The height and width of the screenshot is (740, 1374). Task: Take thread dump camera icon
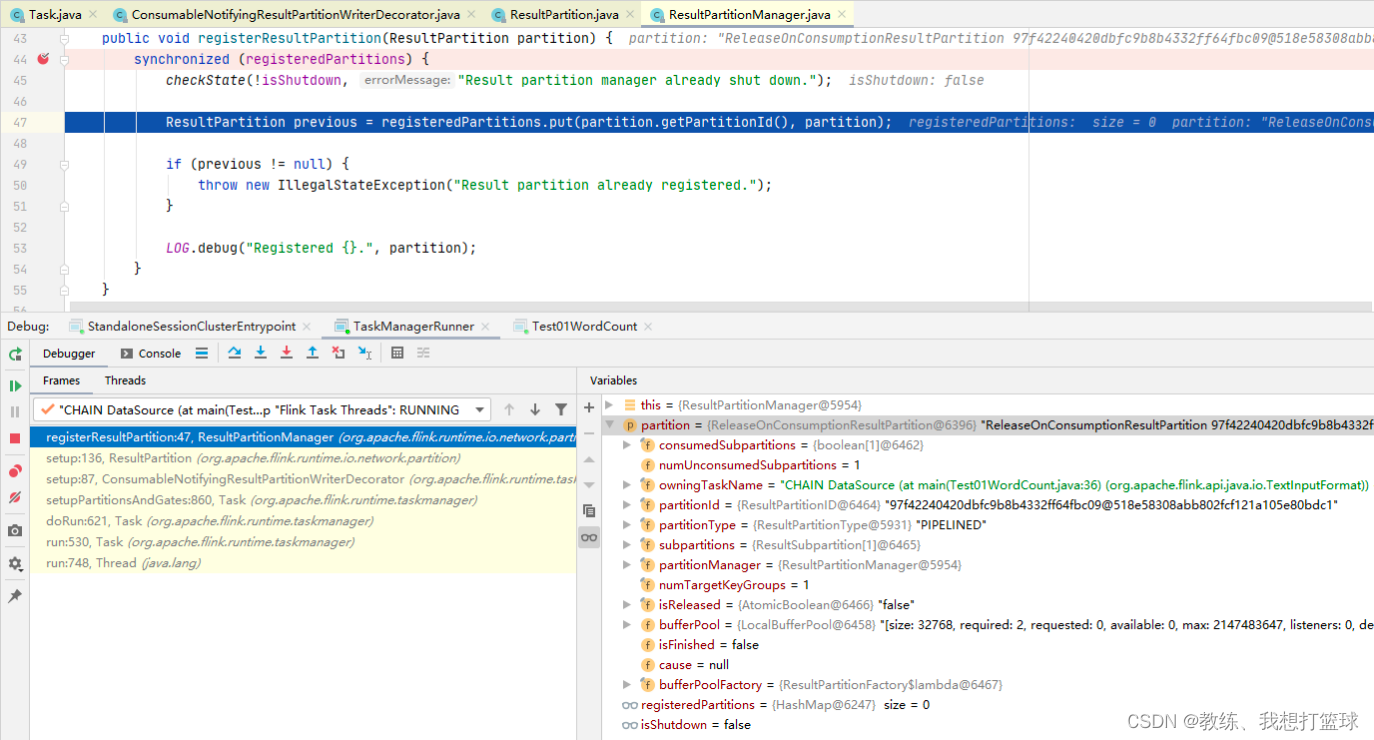point(15,531)
